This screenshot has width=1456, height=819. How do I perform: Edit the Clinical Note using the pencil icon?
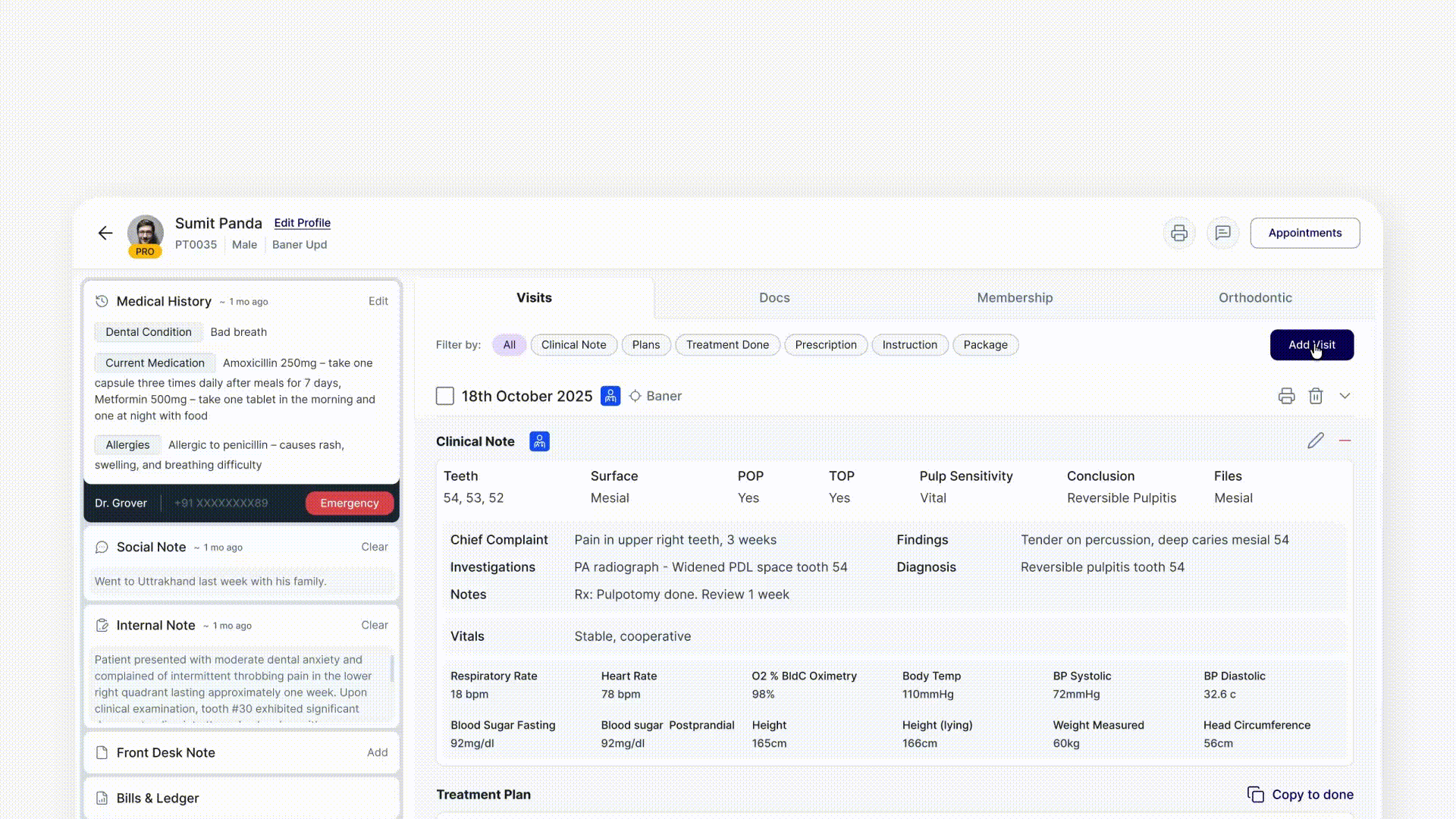tap(1315, 440)
